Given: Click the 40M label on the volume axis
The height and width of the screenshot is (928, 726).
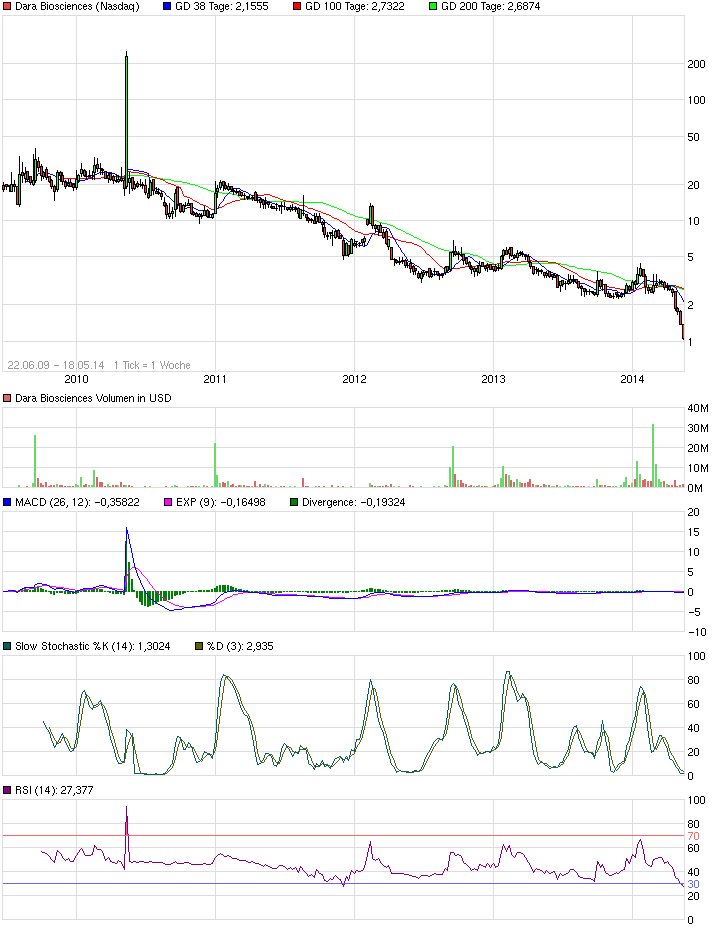Looking at the screenshot, I should coord(699,407).
